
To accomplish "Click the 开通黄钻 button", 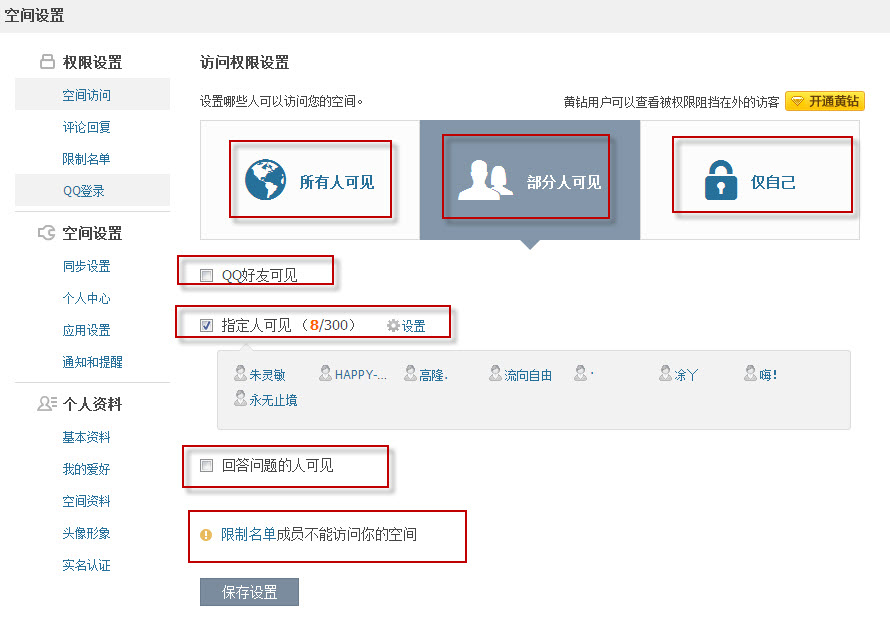I will [x=825, y=102].
